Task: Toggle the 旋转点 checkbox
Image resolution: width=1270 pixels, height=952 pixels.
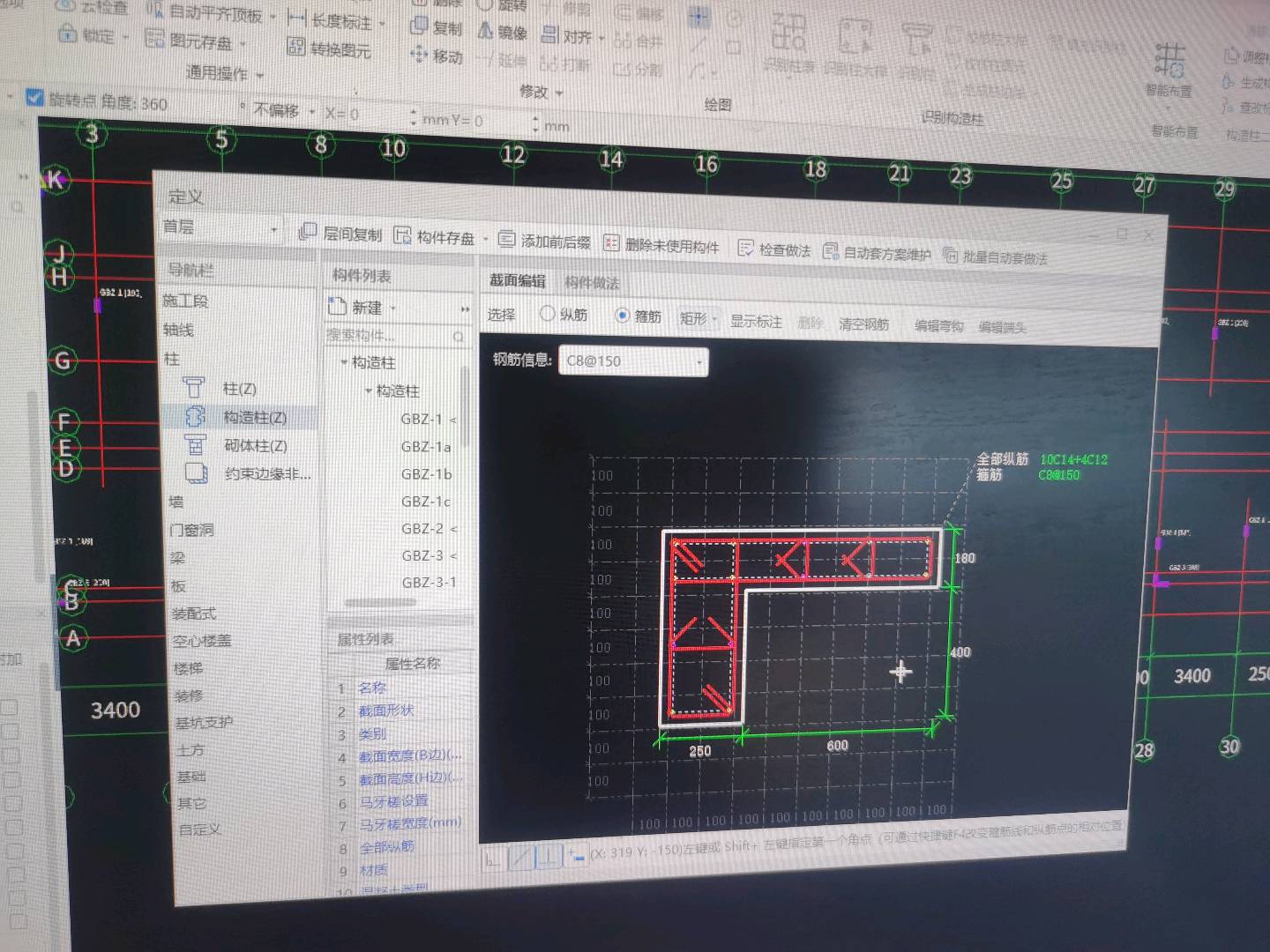Action: [x=34, y=97]
